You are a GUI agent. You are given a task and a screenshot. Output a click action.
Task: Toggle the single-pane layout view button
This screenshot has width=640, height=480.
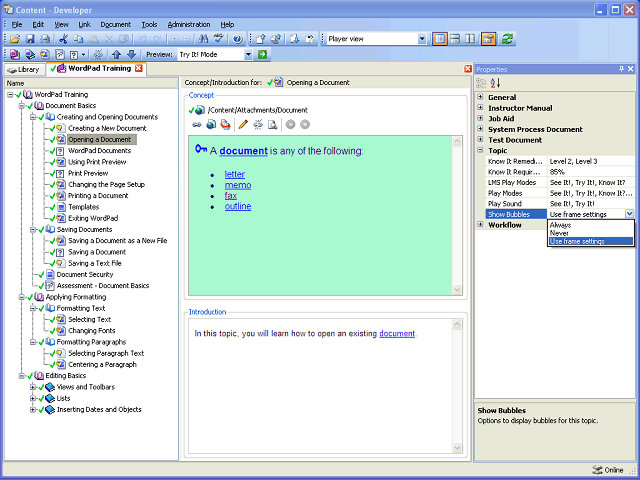coord(440,39)
